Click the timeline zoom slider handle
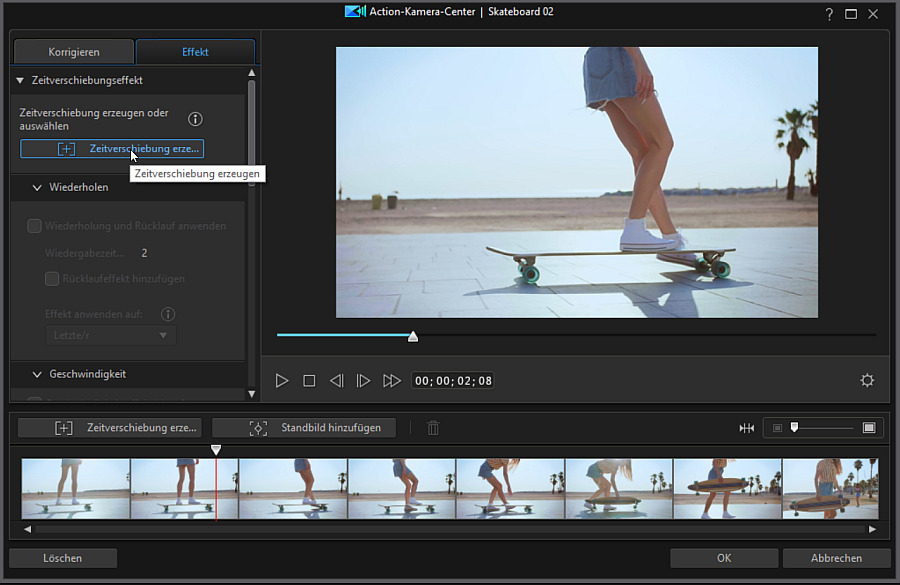This screenshot has height=585, width=900. pyautogui.click(x=794, y=428)
